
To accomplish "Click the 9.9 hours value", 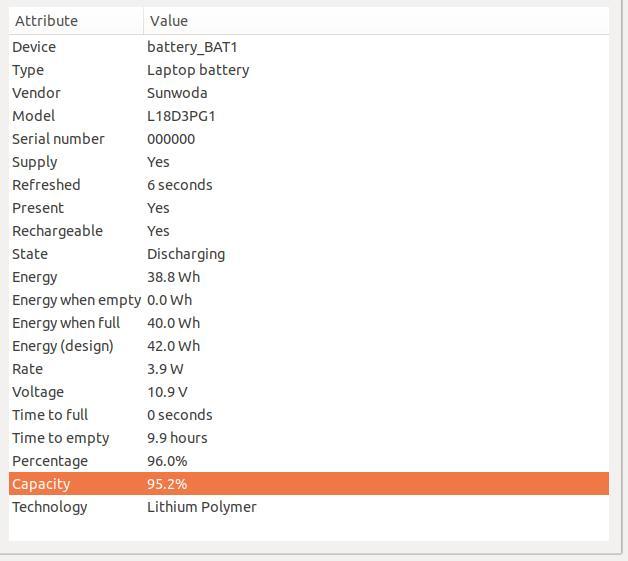I will (177, 438).
